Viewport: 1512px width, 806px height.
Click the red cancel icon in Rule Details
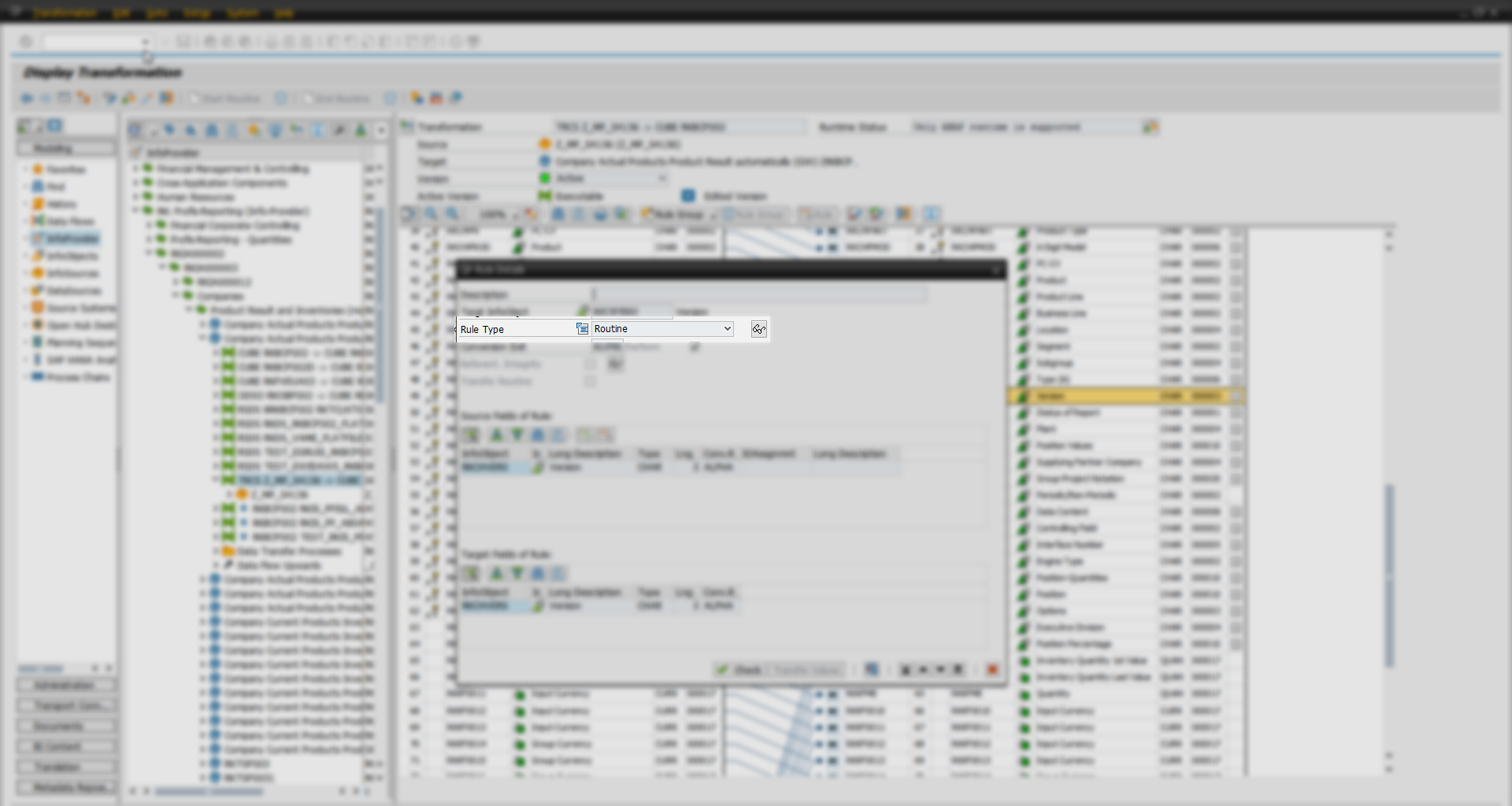[992, 669]
